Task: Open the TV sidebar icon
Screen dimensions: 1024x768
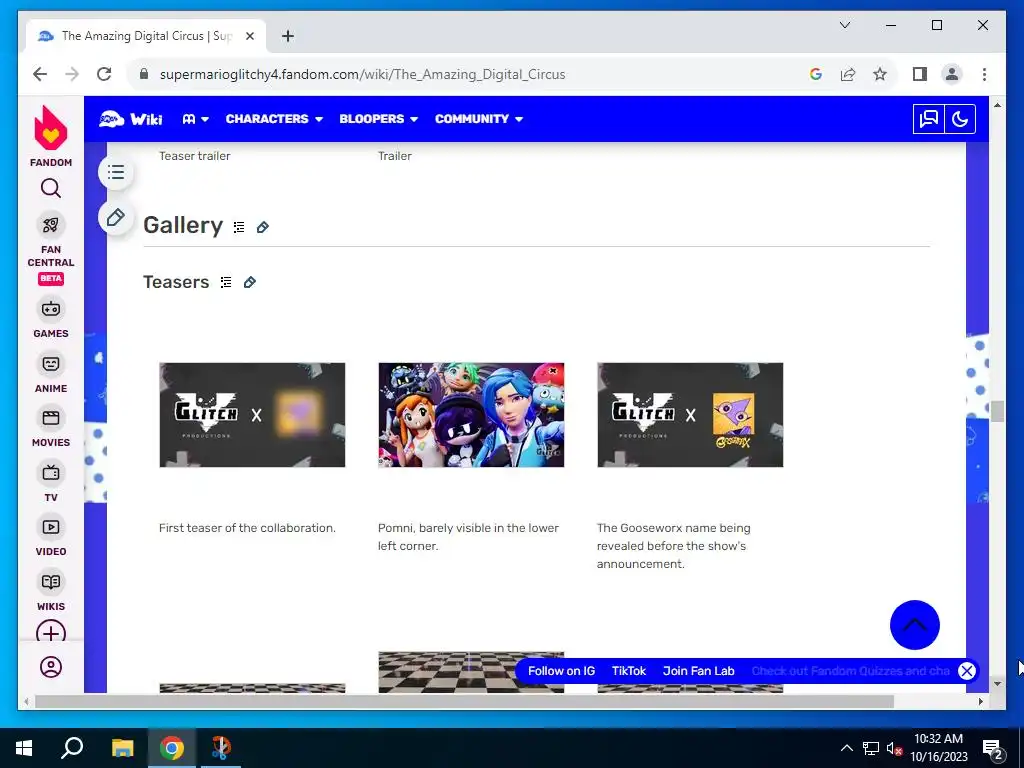Action: pos(51,473)
